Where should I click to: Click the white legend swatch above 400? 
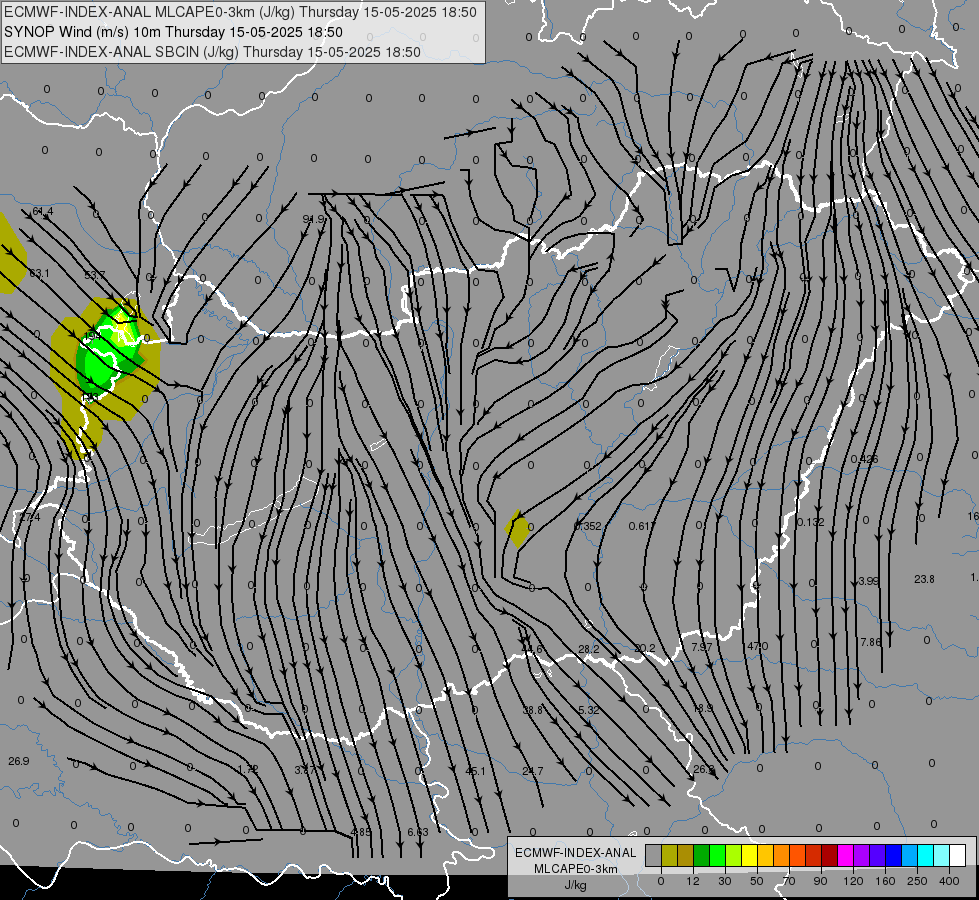click(958, 856)
